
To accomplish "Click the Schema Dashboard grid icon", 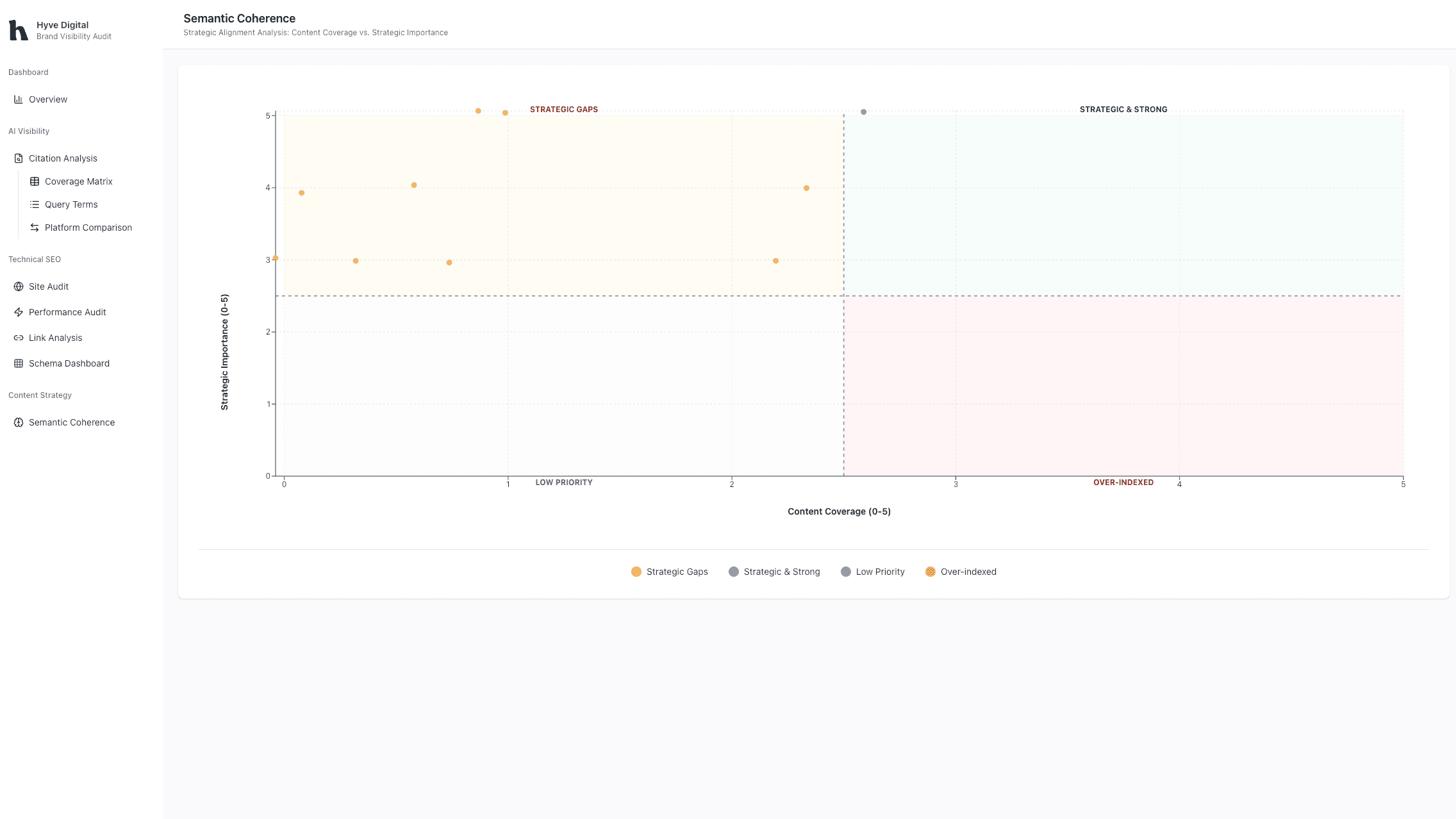I will [x=19, y=363].
